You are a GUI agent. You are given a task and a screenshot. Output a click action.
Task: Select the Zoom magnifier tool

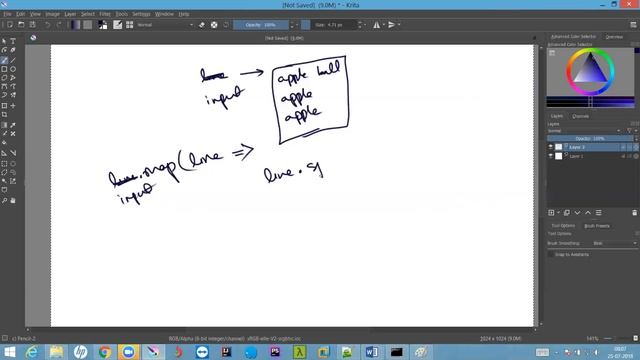(4, 200)
